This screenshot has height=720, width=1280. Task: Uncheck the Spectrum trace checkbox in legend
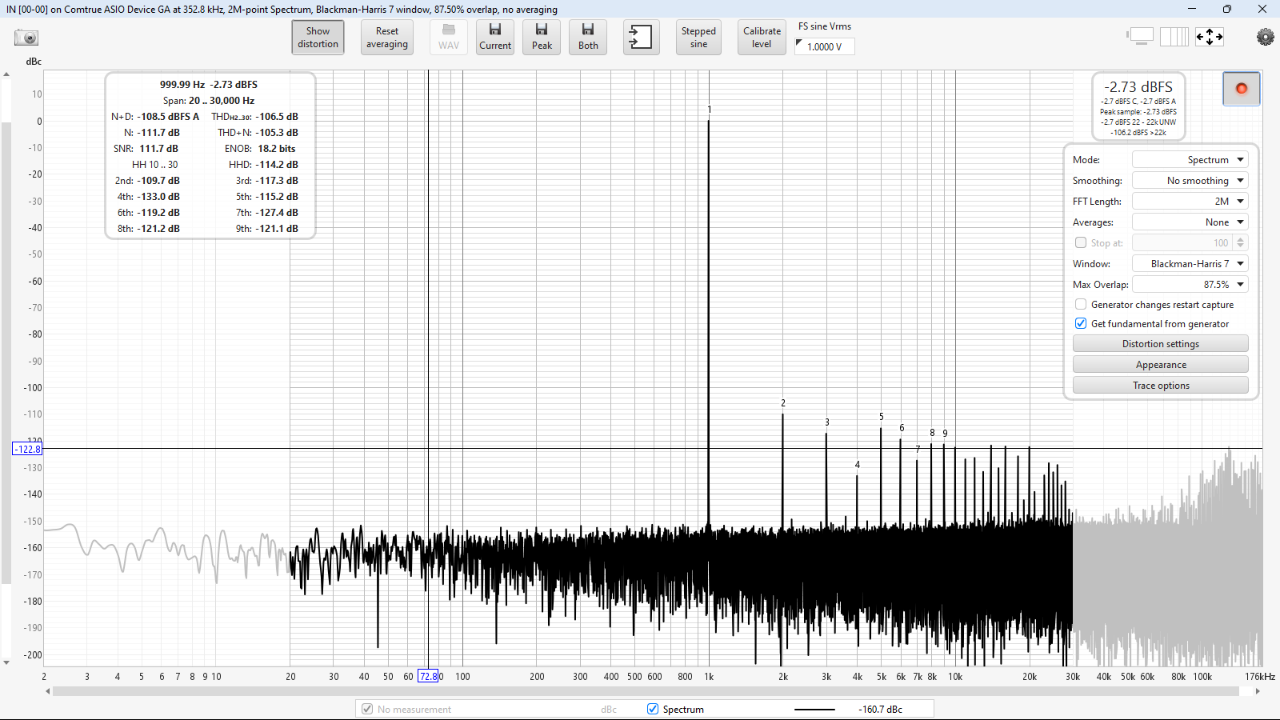(x=653, y=709)
